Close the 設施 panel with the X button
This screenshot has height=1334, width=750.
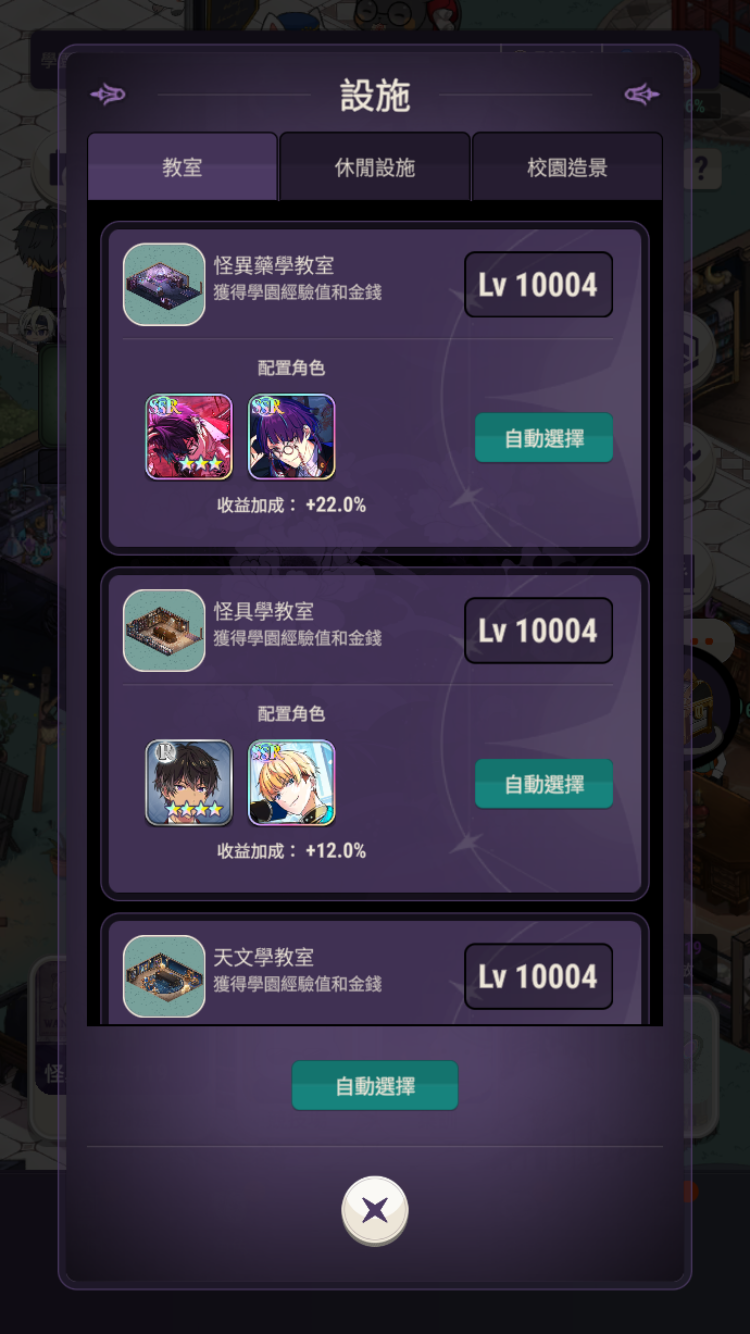(375, 1211)
